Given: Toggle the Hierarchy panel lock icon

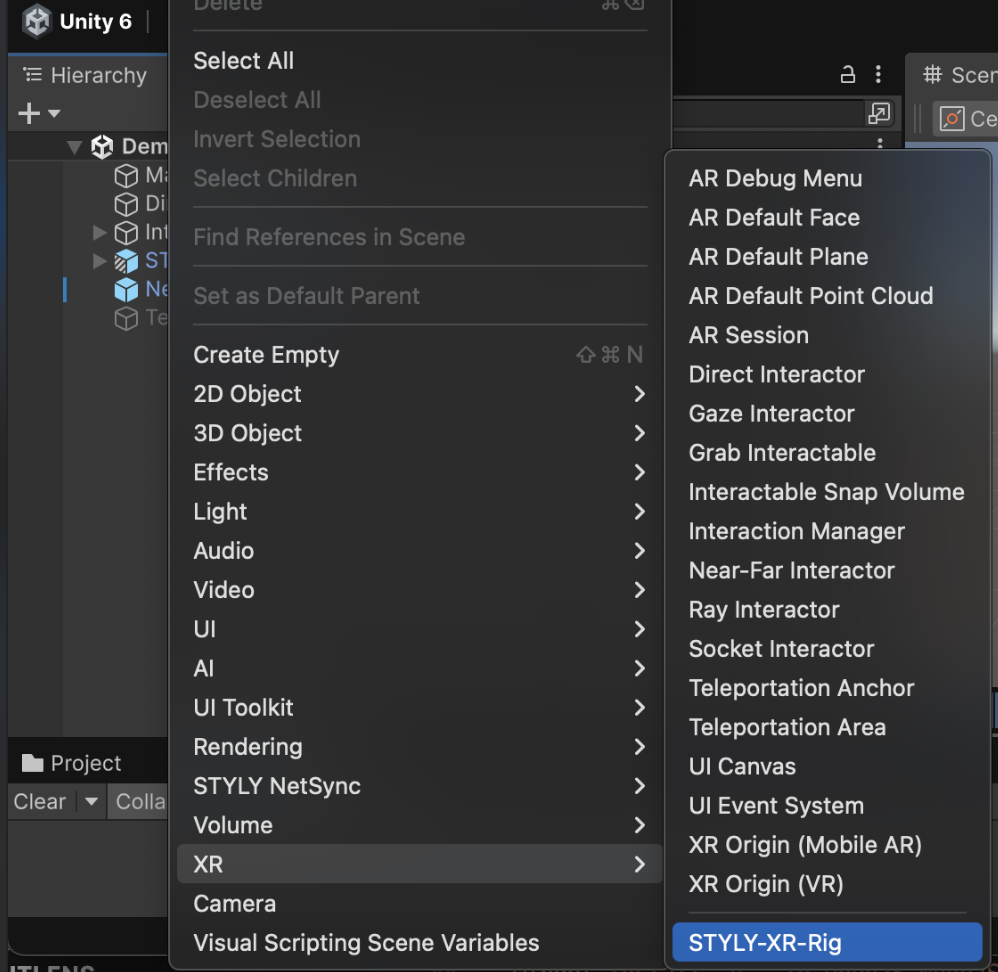Looking at the screenshot, I should (848, 75).
